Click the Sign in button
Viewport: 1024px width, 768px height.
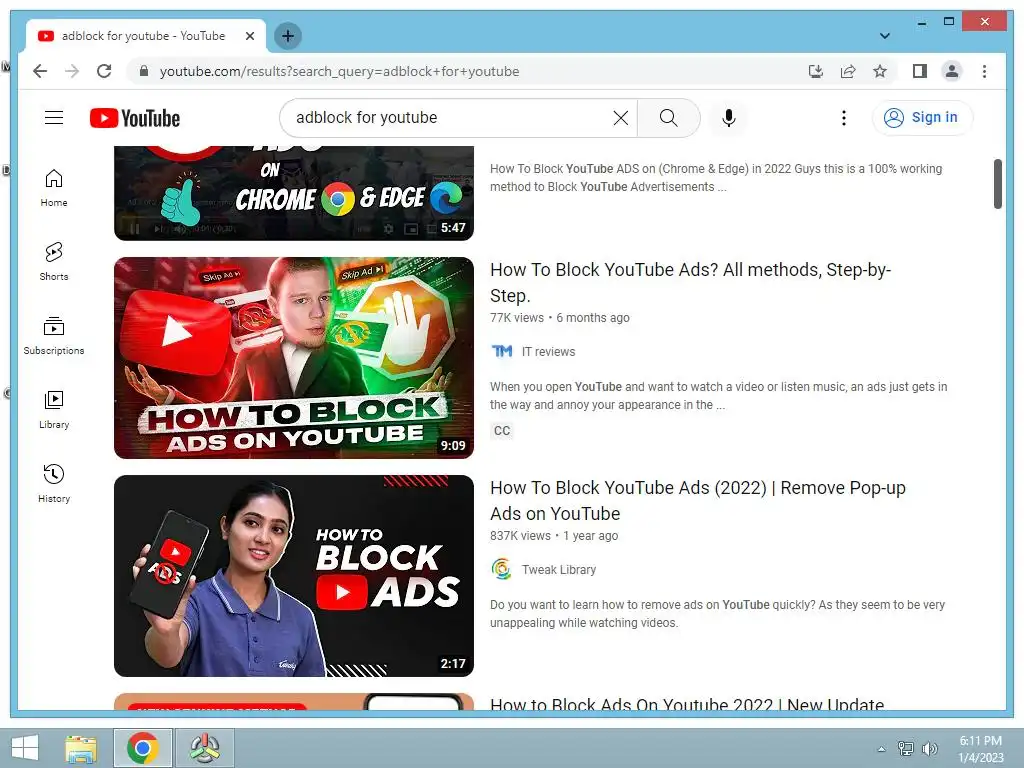[921, 118]
